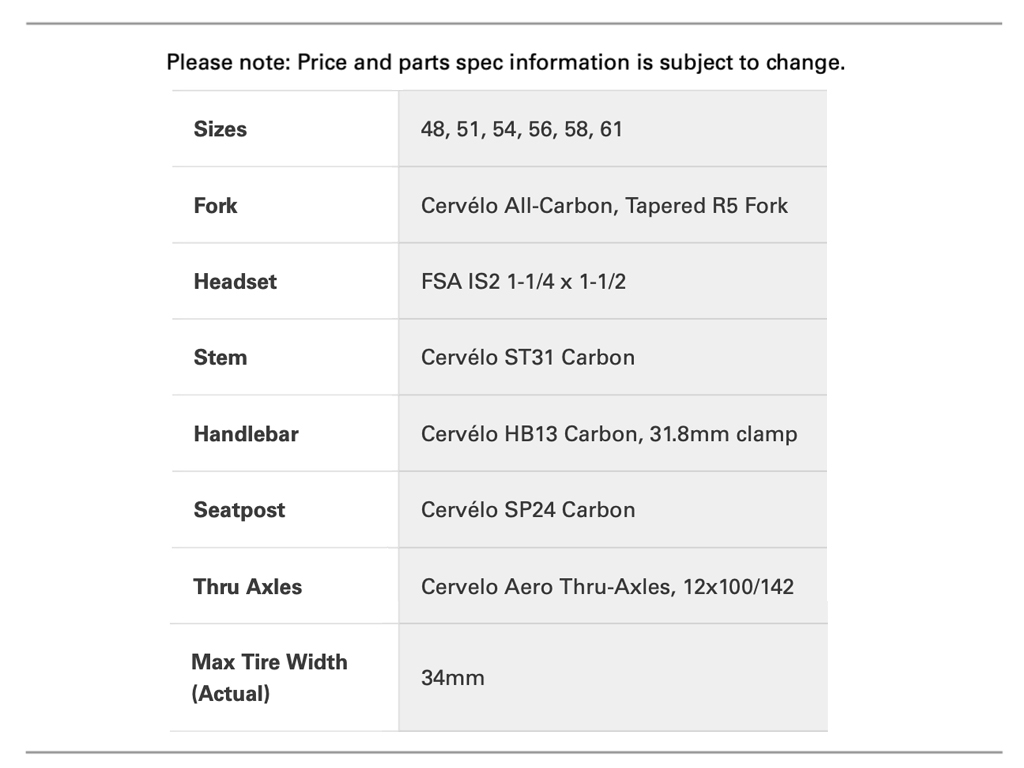This screenshot has width=1024, height=768.
Task: Click the Cervélo HB13 Carbon handlebar value
Action: tap(609, 434)
